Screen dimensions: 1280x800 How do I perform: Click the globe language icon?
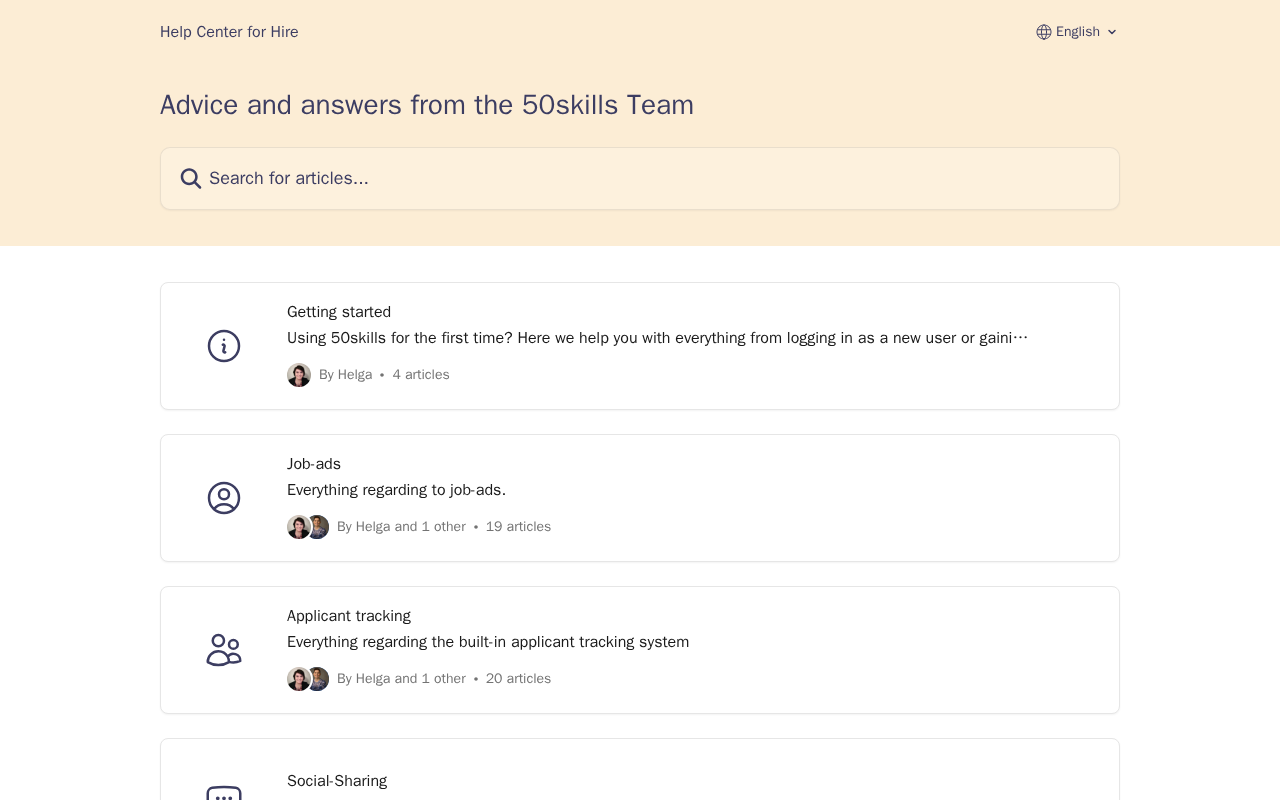coord(1044,32)
